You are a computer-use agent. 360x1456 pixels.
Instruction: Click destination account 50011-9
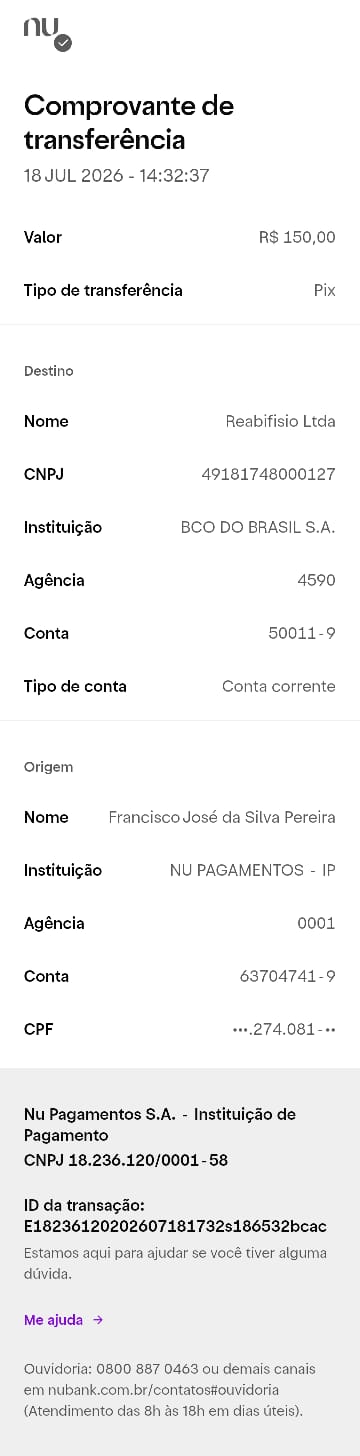(x=302, y=633)
